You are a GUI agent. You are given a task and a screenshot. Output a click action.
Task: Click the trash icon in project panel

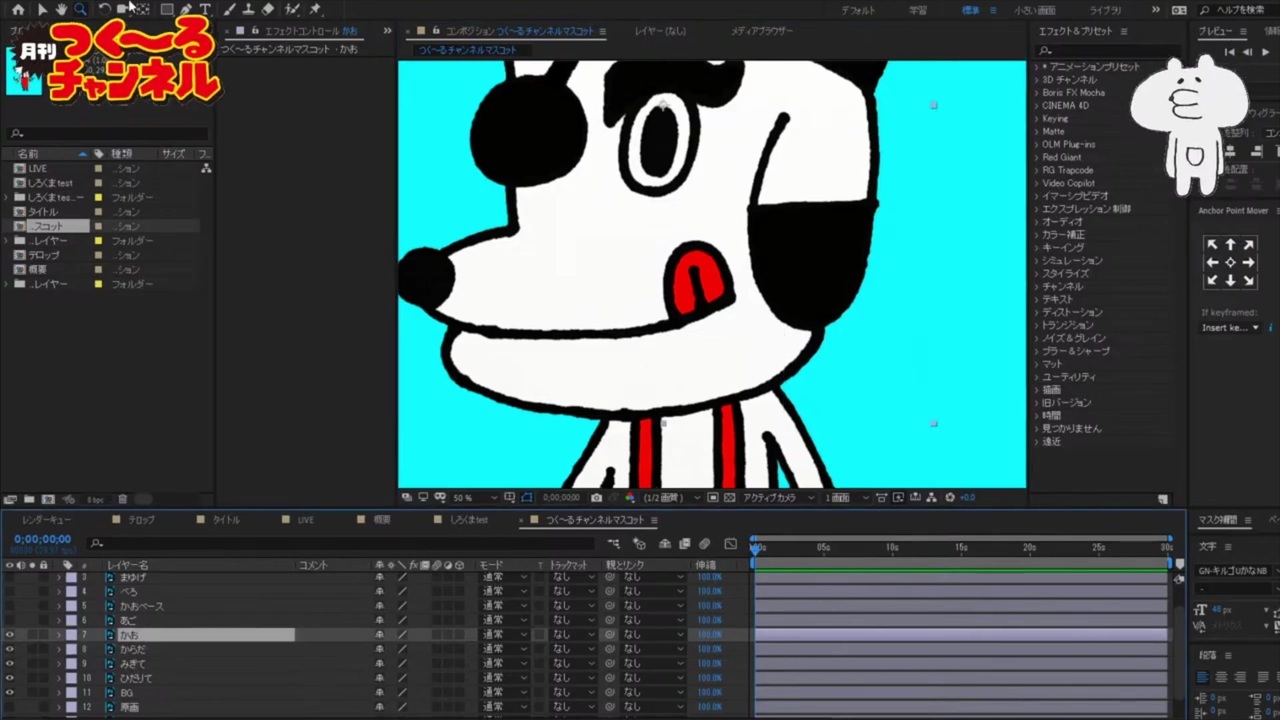point(123,499)
